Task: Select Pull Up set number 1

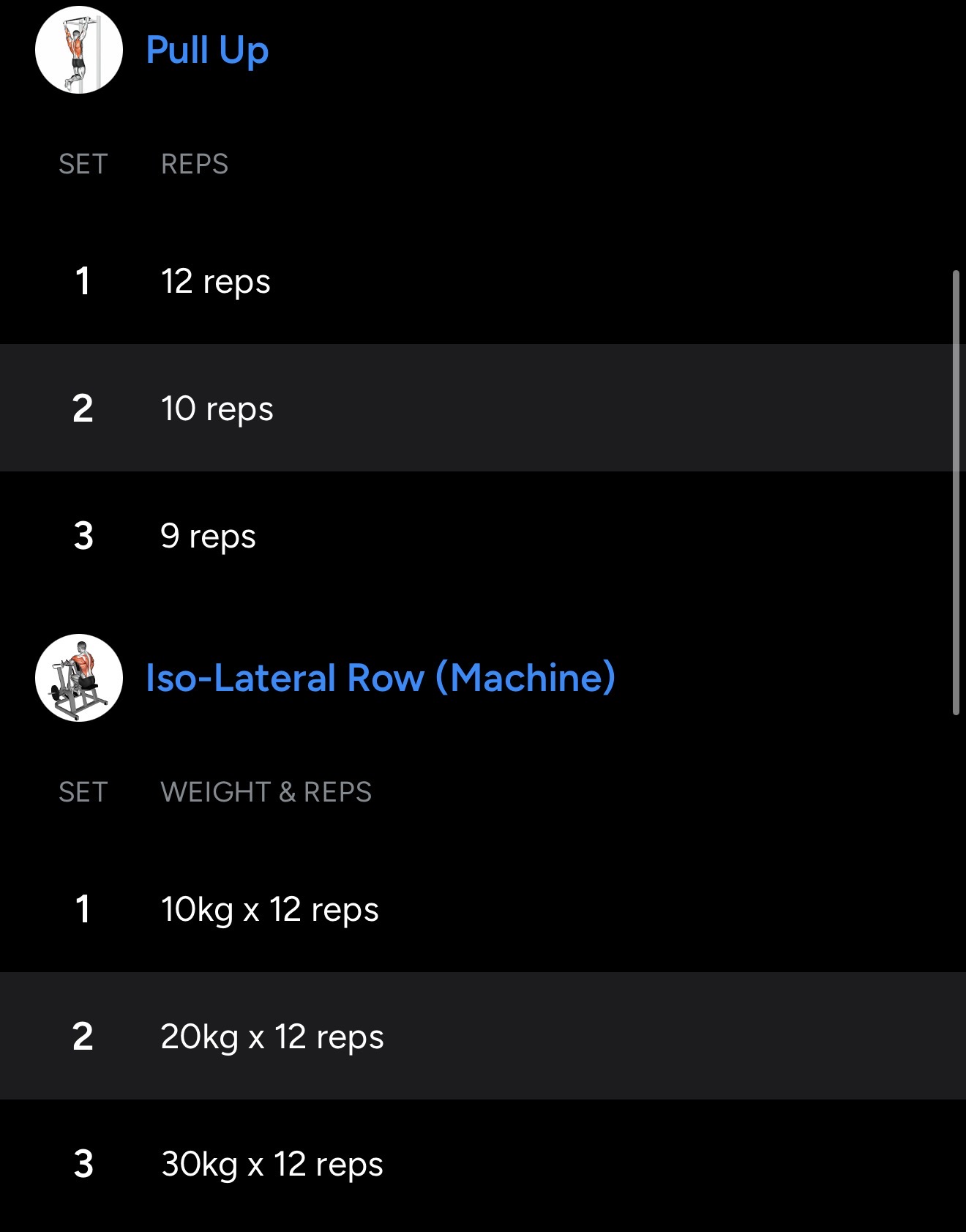Action: point(83,281)
